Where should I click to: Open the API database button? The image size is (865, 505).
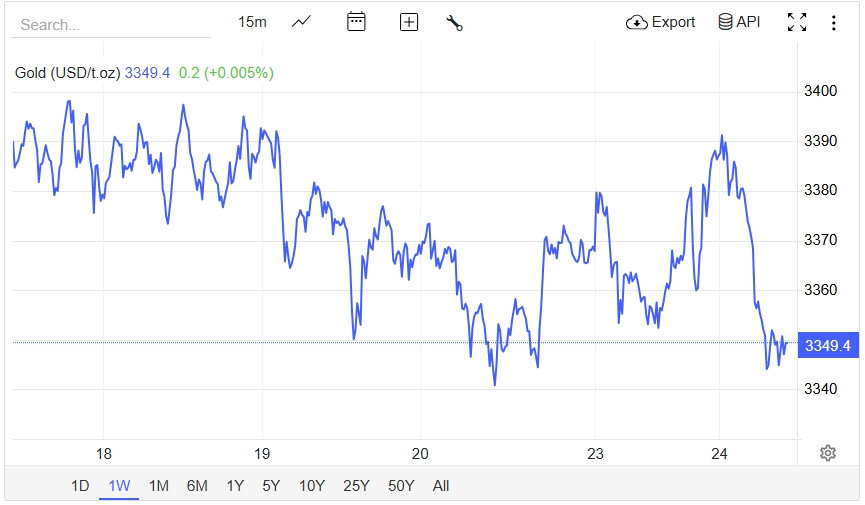coord(739,22)
